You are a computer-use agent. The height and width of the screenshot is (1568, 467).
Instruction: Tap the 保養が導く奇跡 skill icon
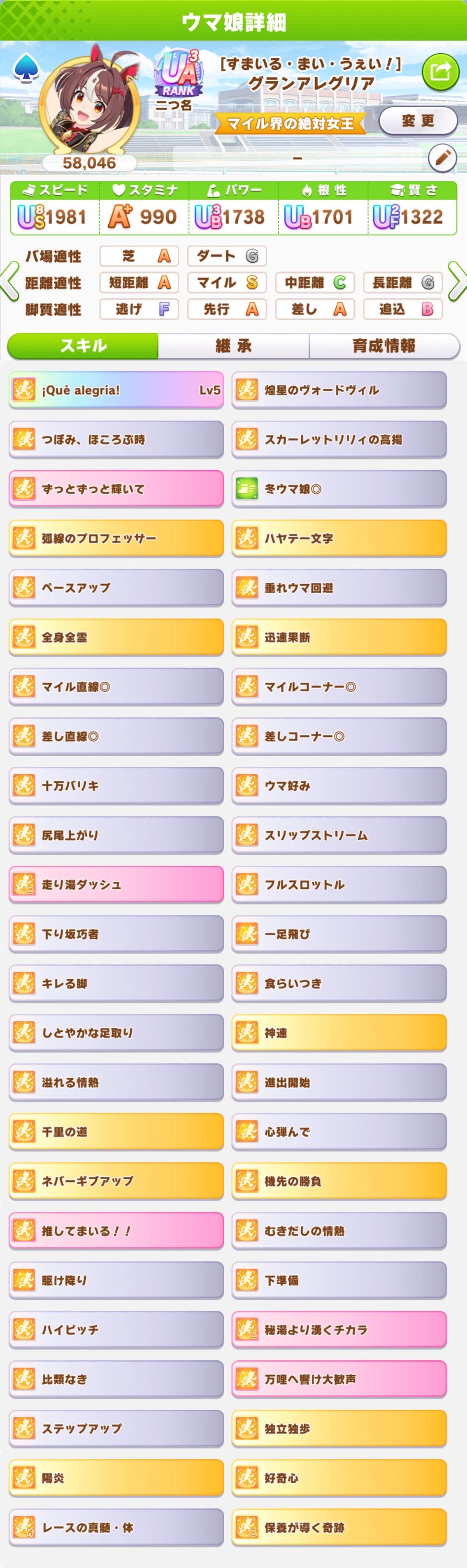[247, 1527]
